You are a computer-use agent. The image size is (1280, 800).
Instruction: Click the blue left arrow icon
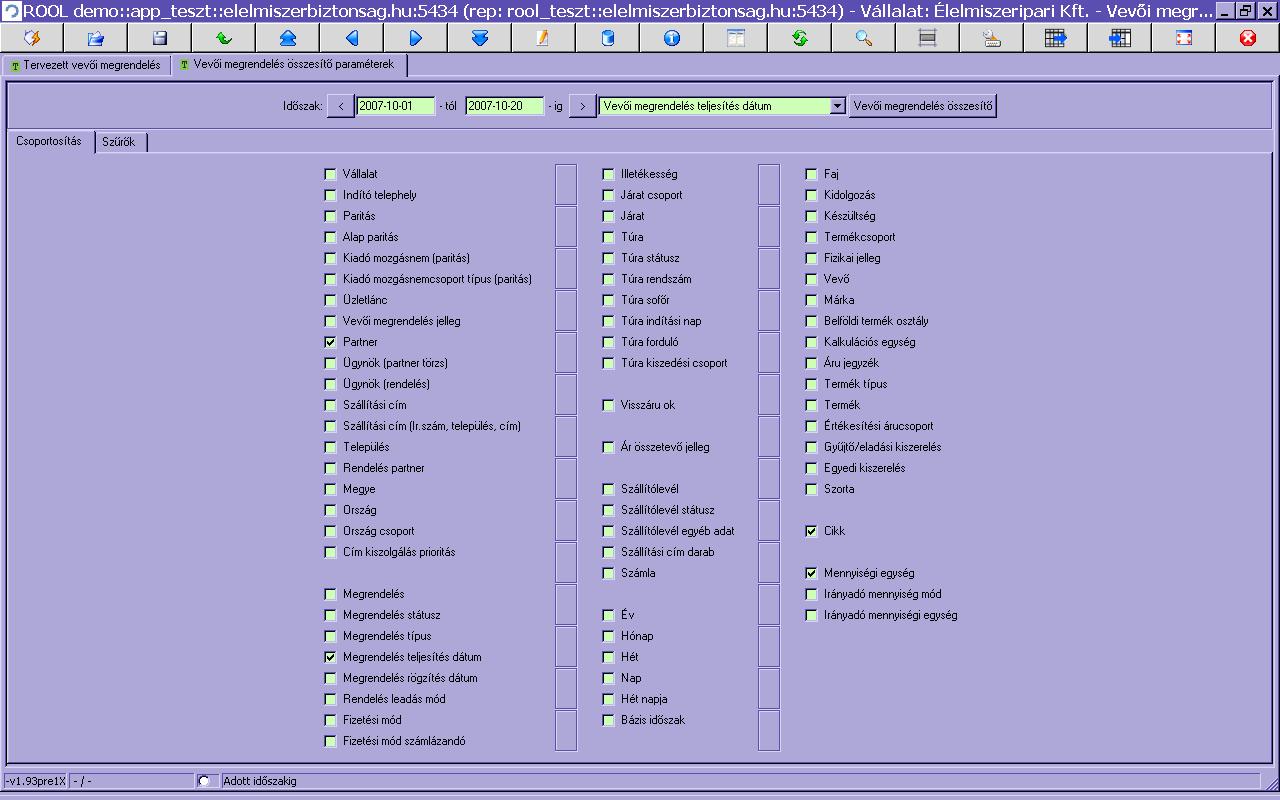click(352, 38)
